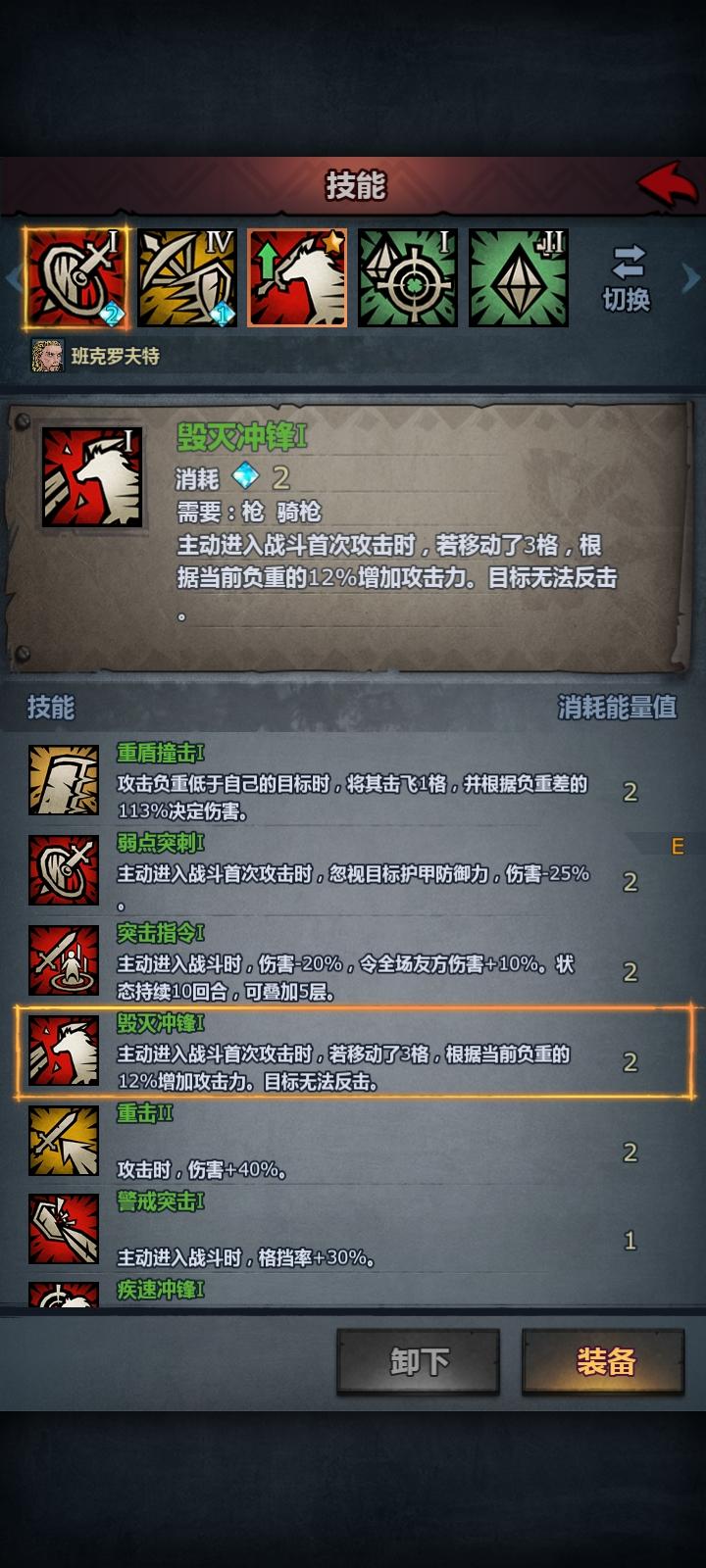Click the 班克罗夫特 hero portrait

pos(47,356)
